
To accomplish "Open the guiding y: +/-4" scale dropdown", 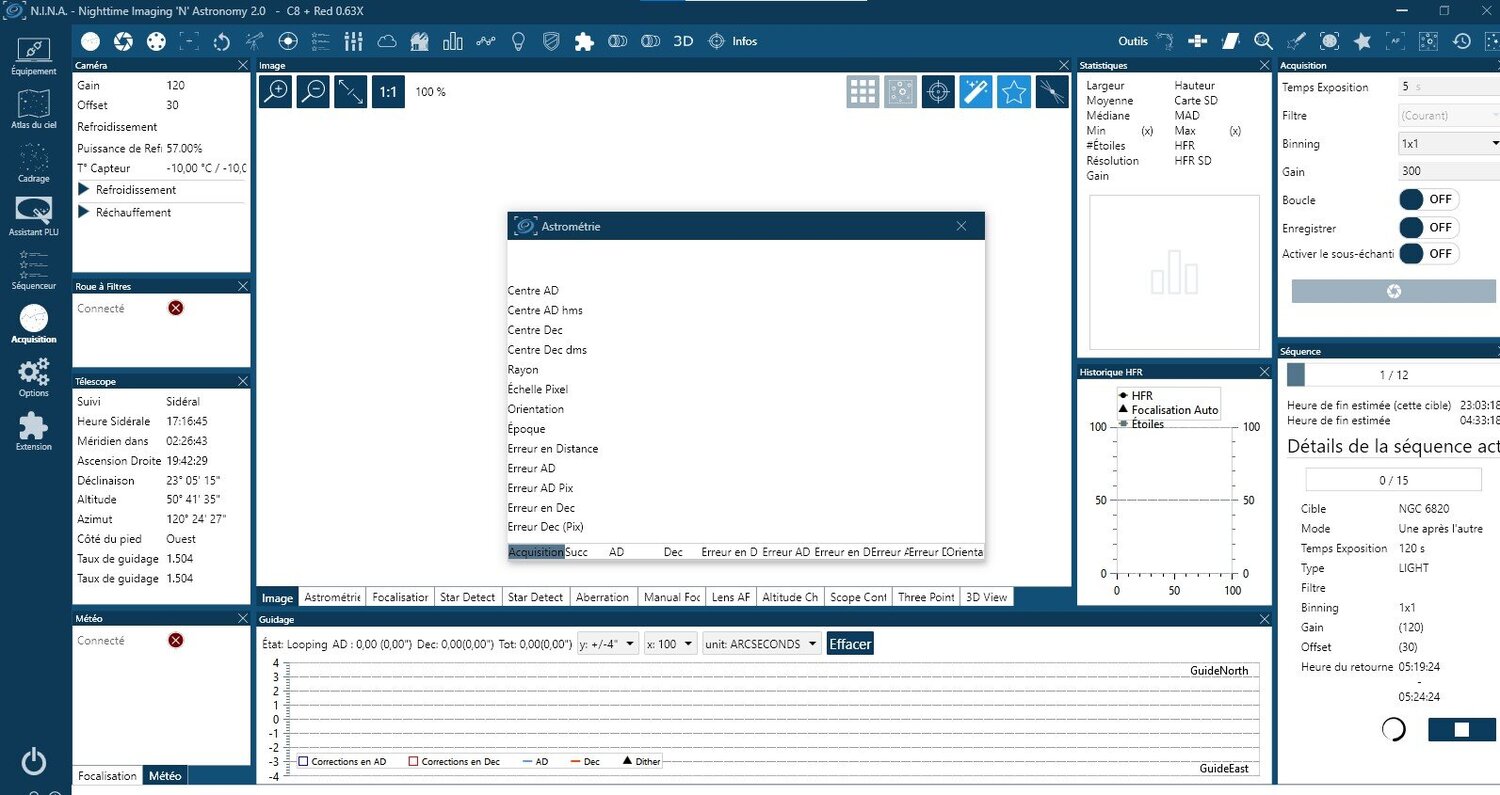I will tap(608, 644).
